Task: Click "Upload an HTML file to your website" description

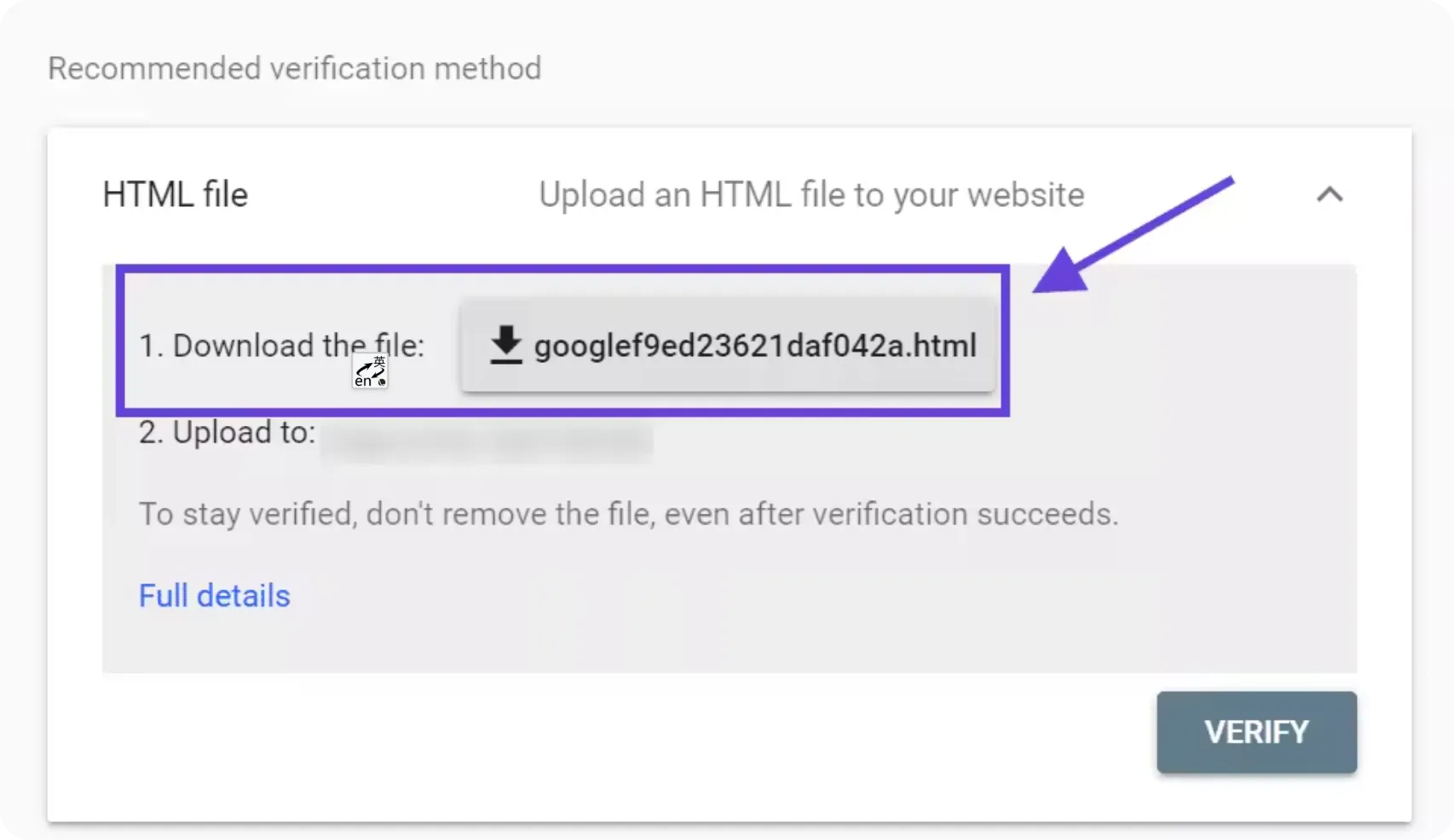Action: pos(811,195)
